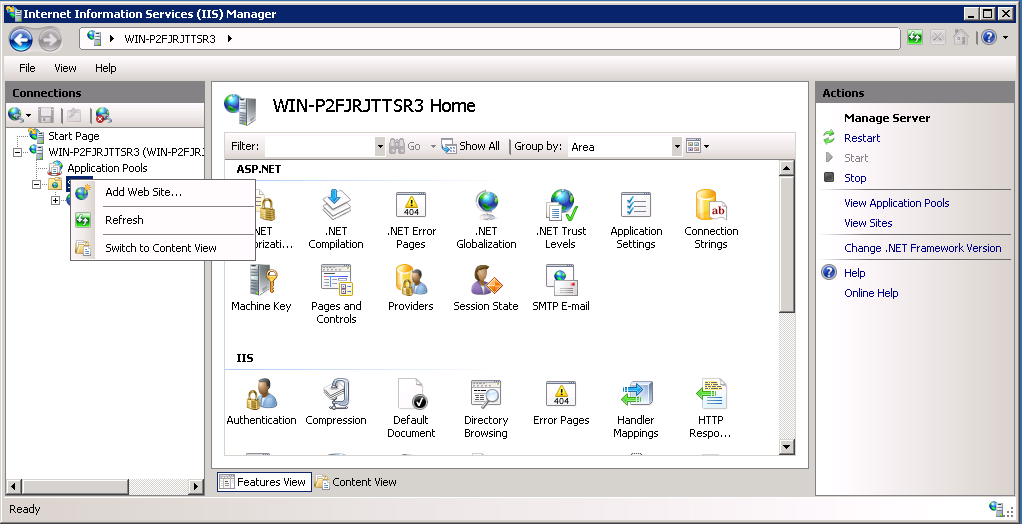
Task: Switch to Content View tab
Action: pyautogui.click(x=356, y=482)
